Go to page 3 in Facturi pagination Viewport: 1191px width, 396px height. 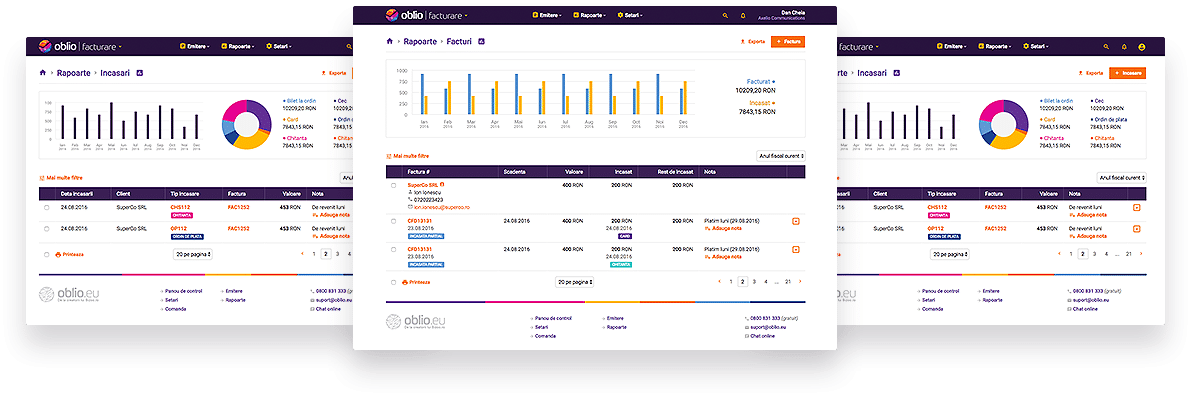(x=754, y=281)
